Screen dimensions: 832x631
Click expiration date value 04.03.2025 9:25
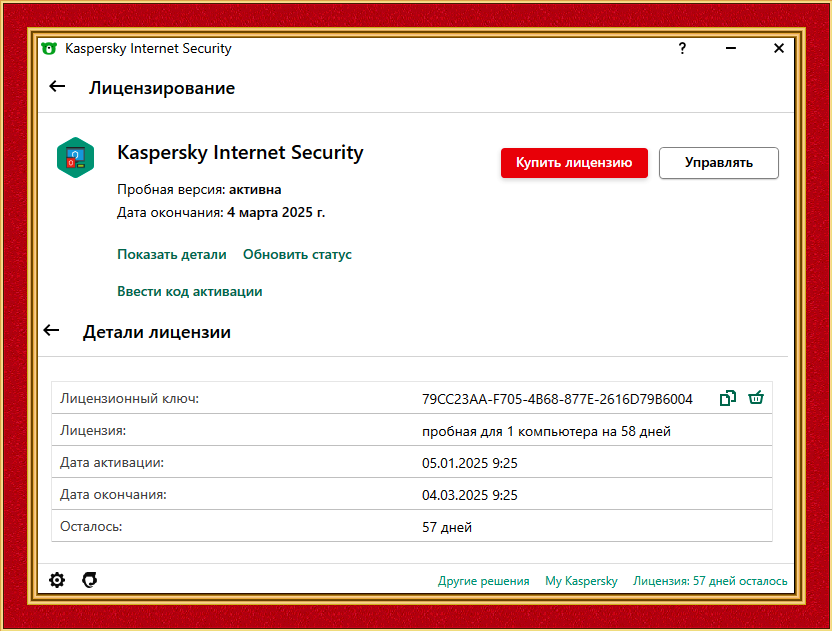tap(470, 495)
